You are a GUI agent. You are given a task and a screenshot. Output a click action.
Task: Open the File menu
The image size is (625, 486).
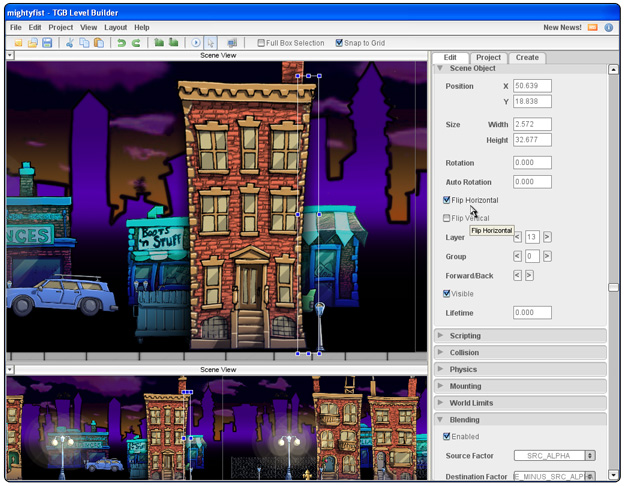[16, 27]
